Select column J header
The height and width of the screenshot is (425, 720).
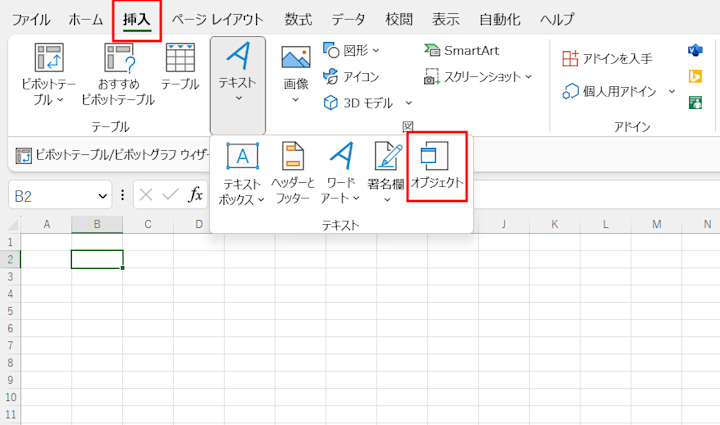[x=504, y=224]
